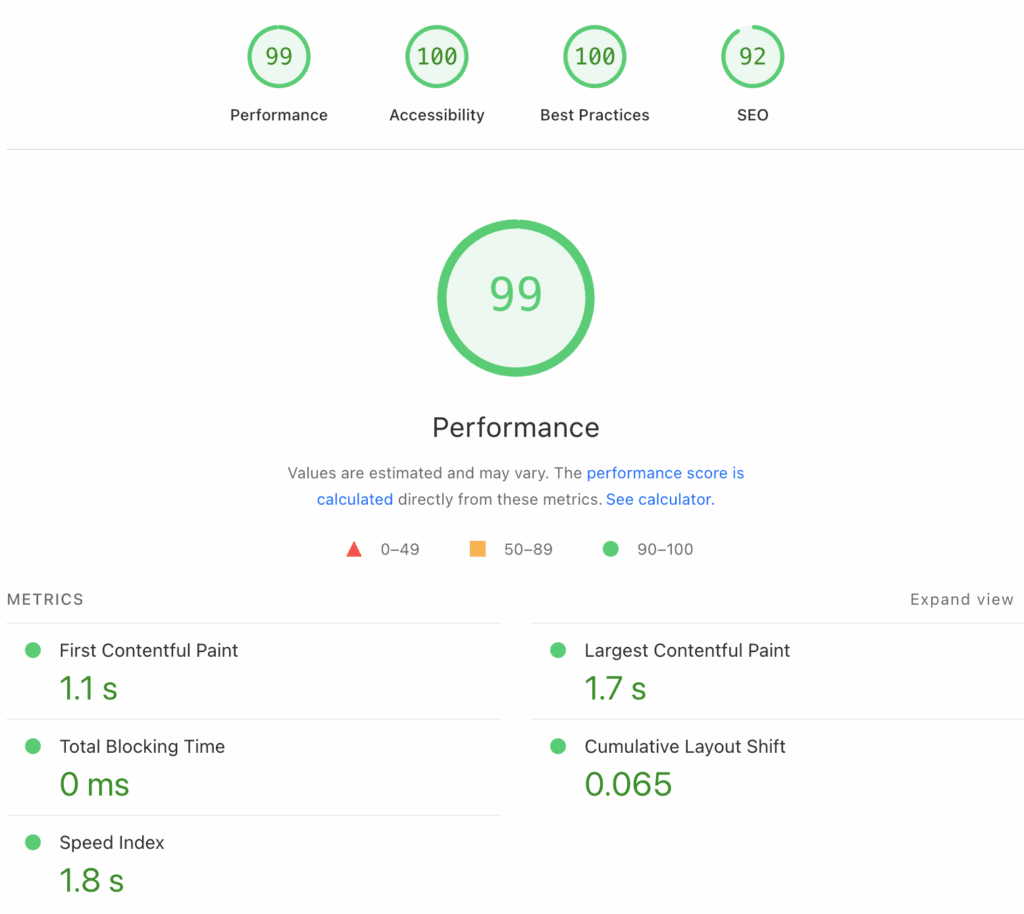This screenshot has width=1024, height=914.
Task: Select the green dot beside Cumulative Layout Shift
Action: 557,746
